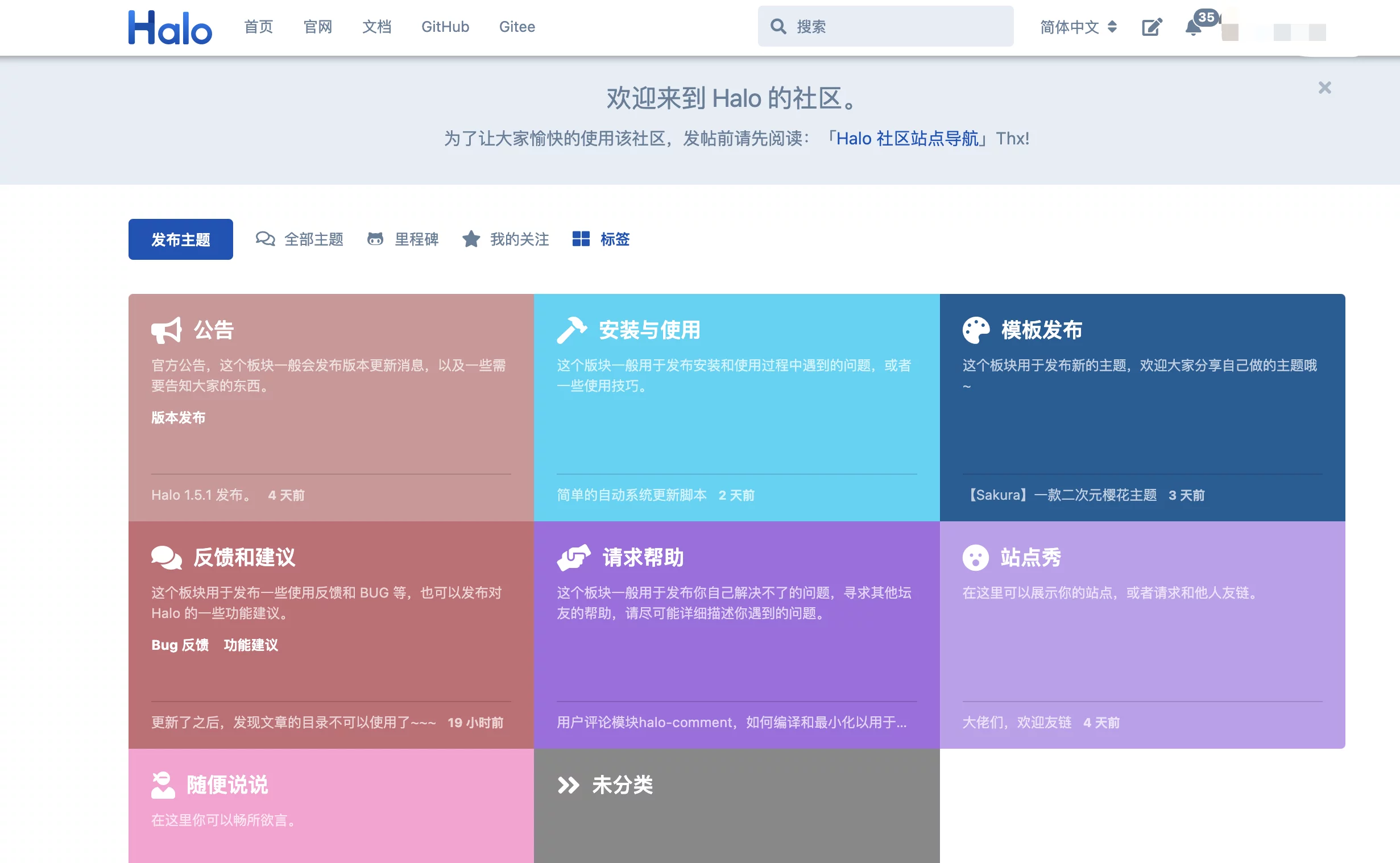1400x863 pixels.
Task: Close the welcome banner
Action: click(x=1325, y=88)
